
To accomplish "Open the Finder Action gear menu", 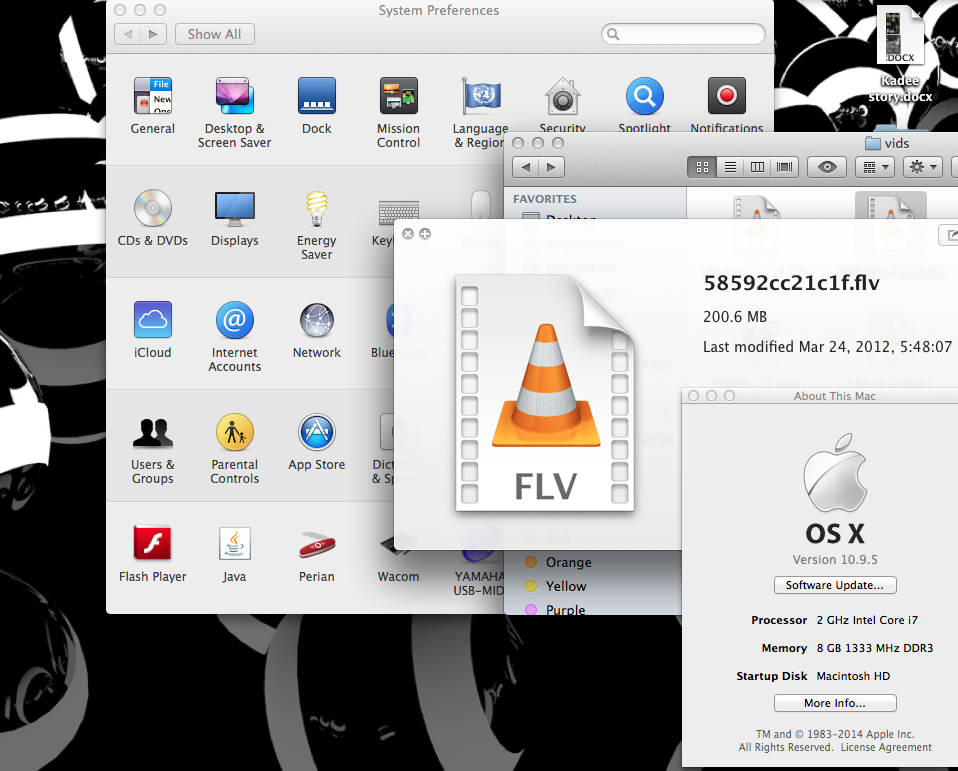I will 923,167.
